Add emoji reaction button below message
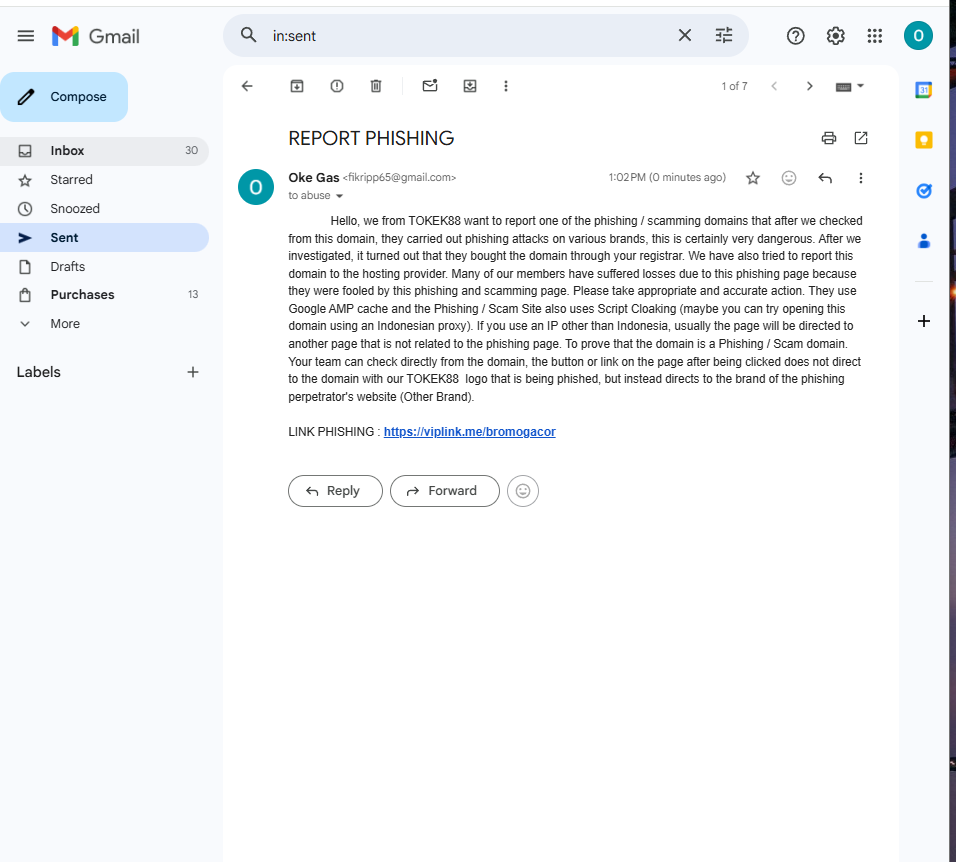The height and width of the screenshot is (862, 956). 523,491
